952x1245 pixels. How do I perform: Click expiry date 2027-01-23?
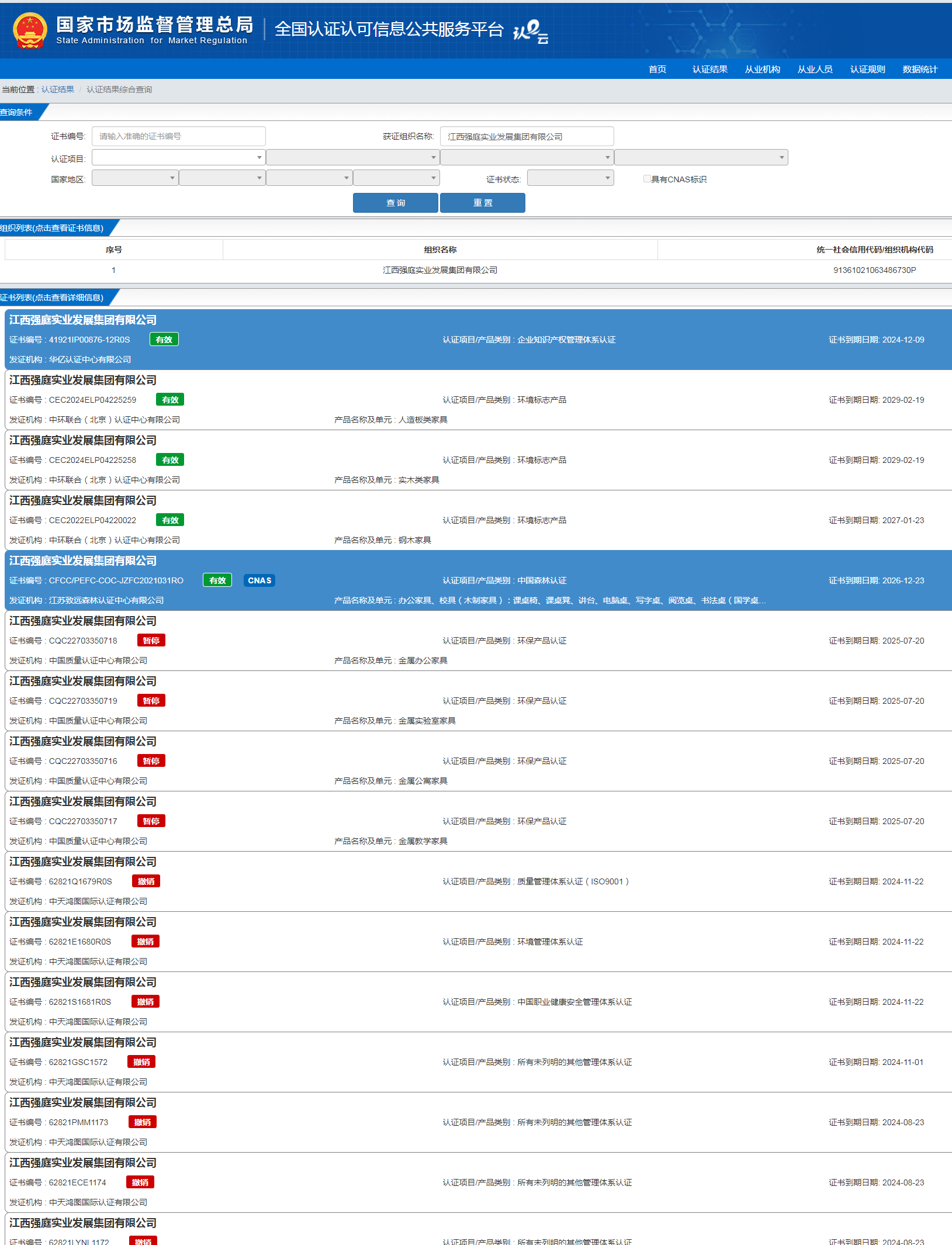tap(903, 520)
